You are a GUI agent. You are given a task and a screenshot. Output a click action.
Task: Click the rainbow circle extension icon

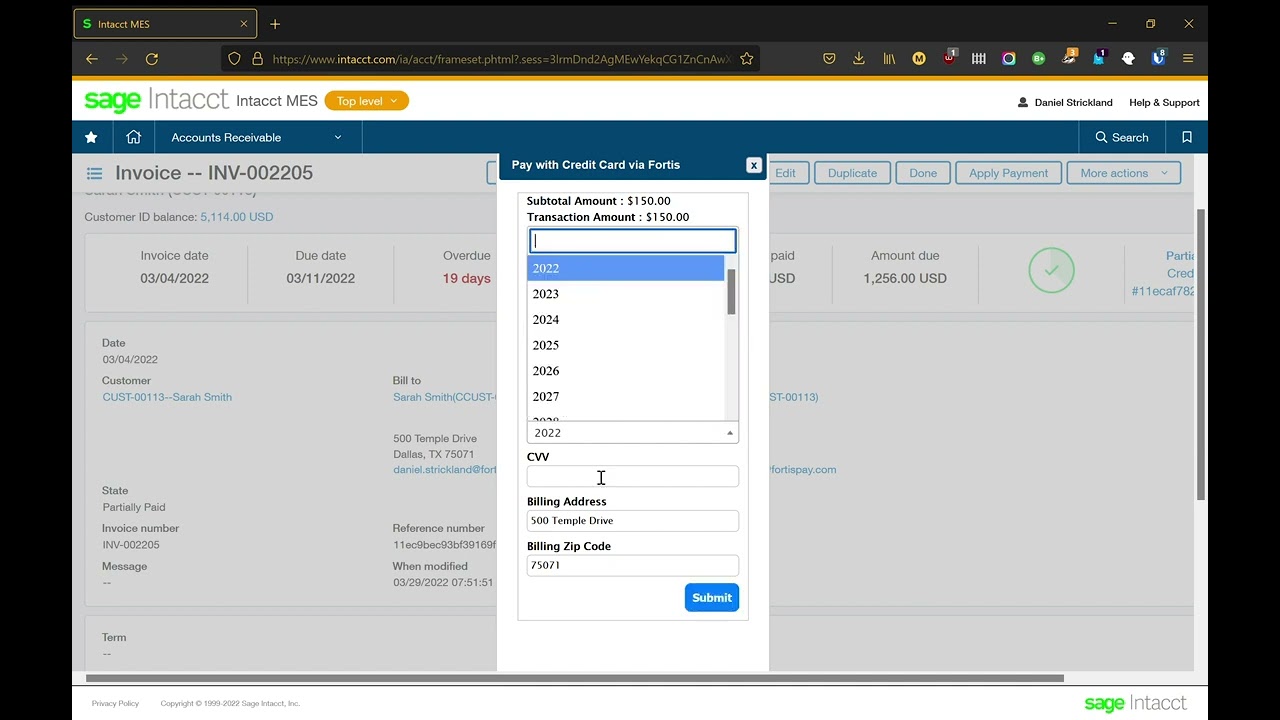pyautogui.click(x=1009, y=59)
